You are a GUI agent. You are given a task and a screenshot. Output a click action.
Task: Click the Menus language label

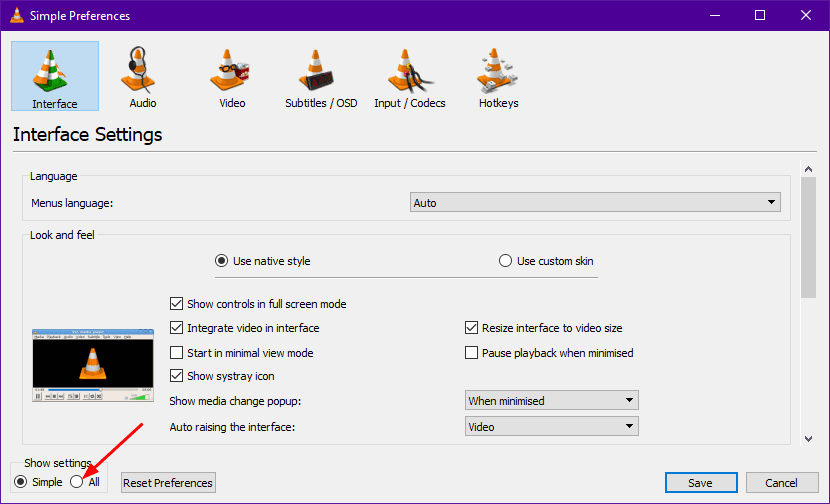click(x=72, y=203)
